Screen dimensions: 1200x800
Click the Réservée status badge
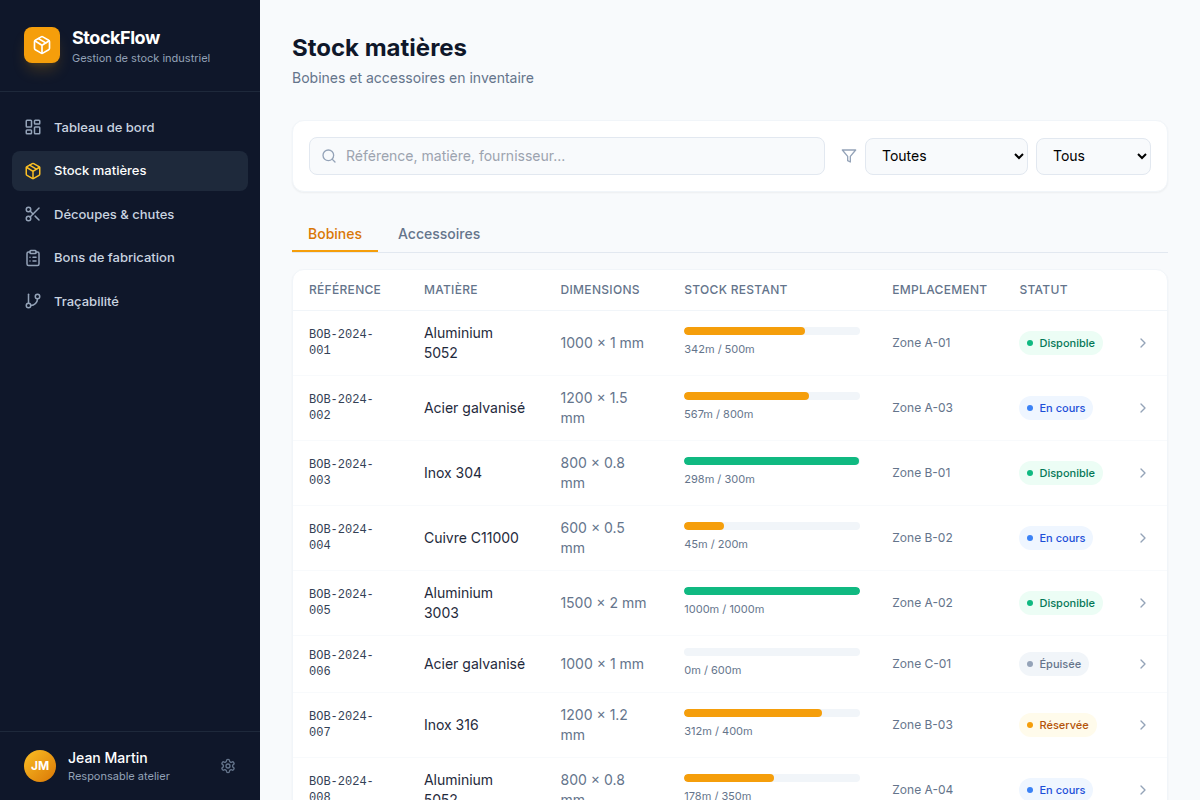[1058, 725]
